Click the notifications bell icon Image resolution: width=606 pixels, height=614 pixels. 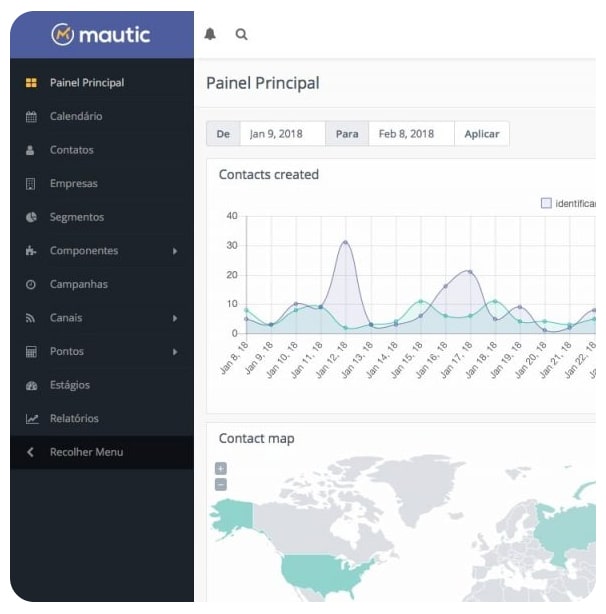tap(210, 34)
